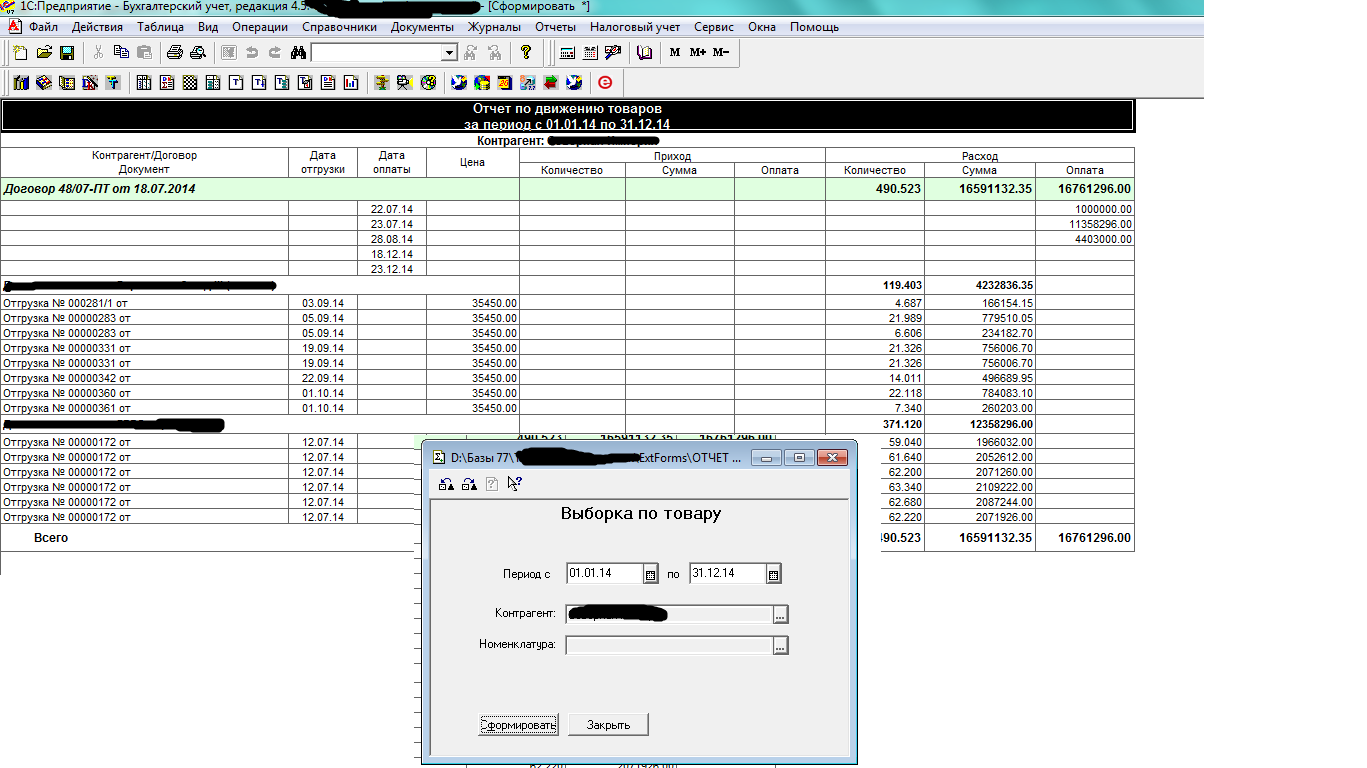This screenshot has height=768, width=1367.
Task: Click the start date field showing 01.01.14
Action: pyautogui.click(x=604, y=574)
